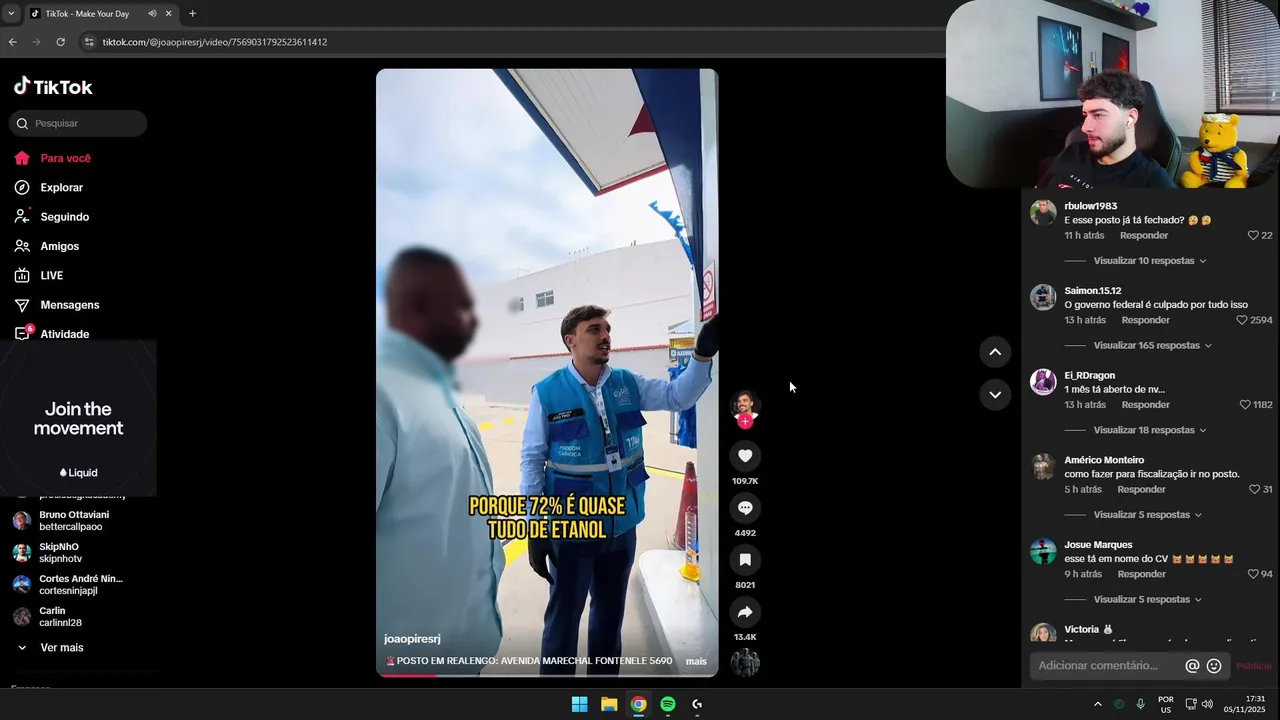
Task: Share the video using arrow icon
Action: click(745, 612)
